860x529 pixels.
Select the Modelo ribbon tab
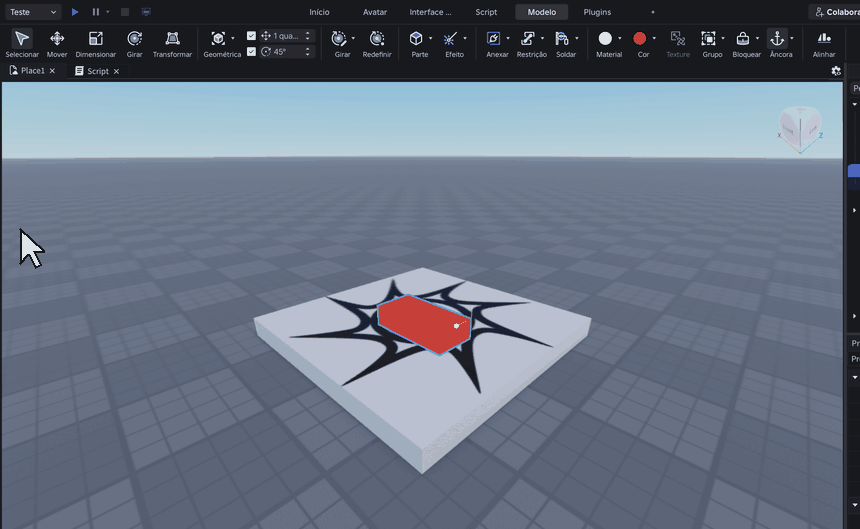coord(542,12)
